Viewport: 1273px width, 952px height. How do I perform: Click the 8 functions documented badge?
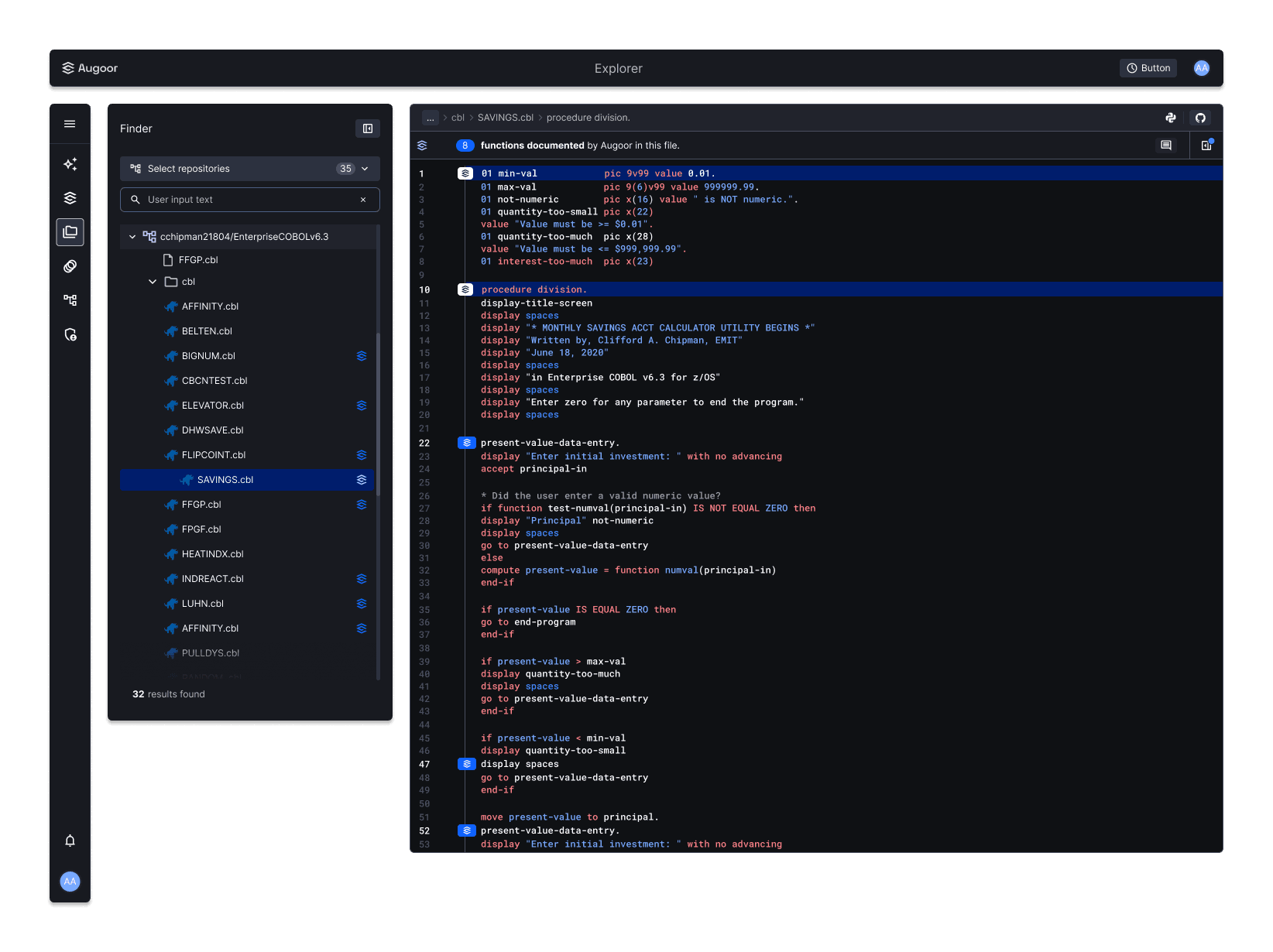(465, 146)
